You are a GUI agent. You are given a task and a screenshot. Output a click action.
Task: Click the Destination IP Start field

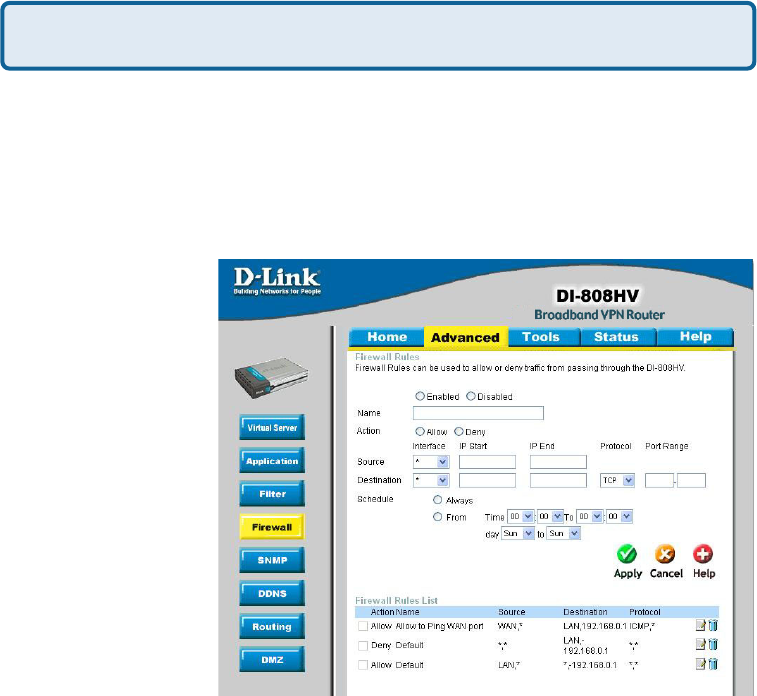[487, 480]
